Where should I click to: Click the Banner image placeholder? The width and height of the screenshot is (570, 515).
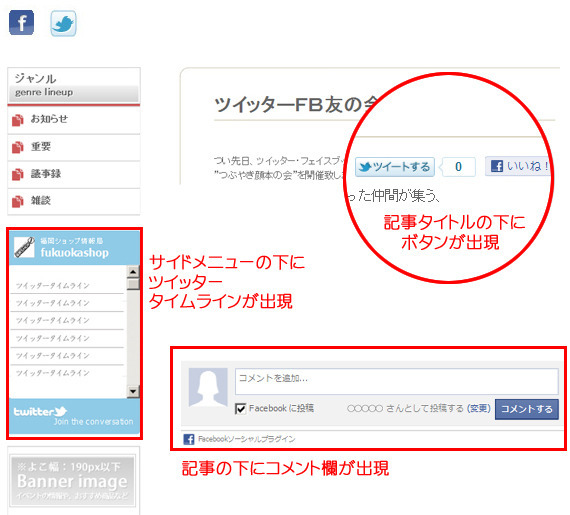coord(72,480)
